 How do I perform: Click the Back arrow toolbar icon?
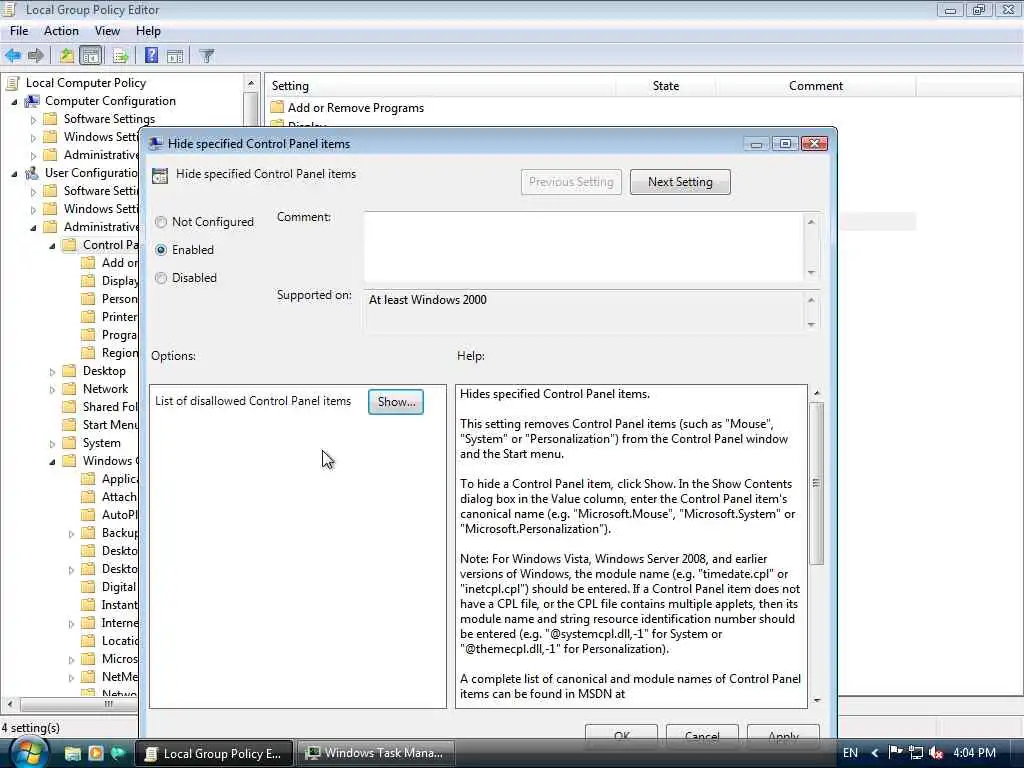click(13, 56)
